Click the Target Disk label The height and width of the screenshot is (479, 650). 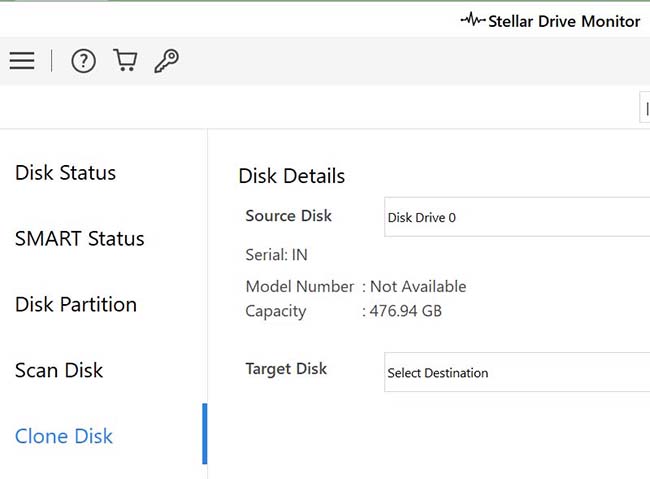286,369
